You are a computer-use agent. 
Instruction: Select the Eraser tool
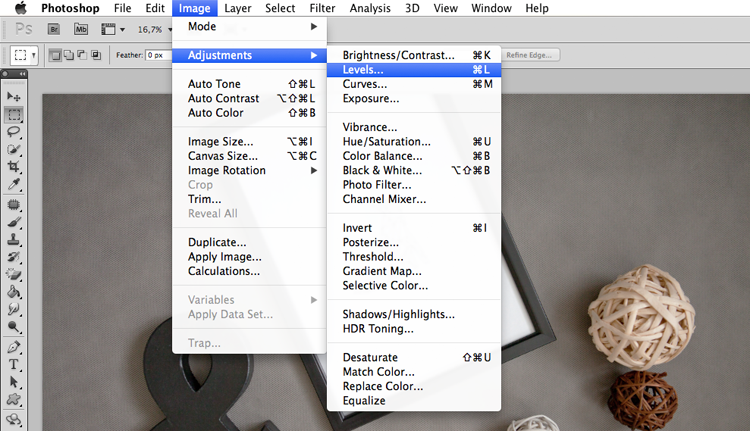[x=14, y=275]
